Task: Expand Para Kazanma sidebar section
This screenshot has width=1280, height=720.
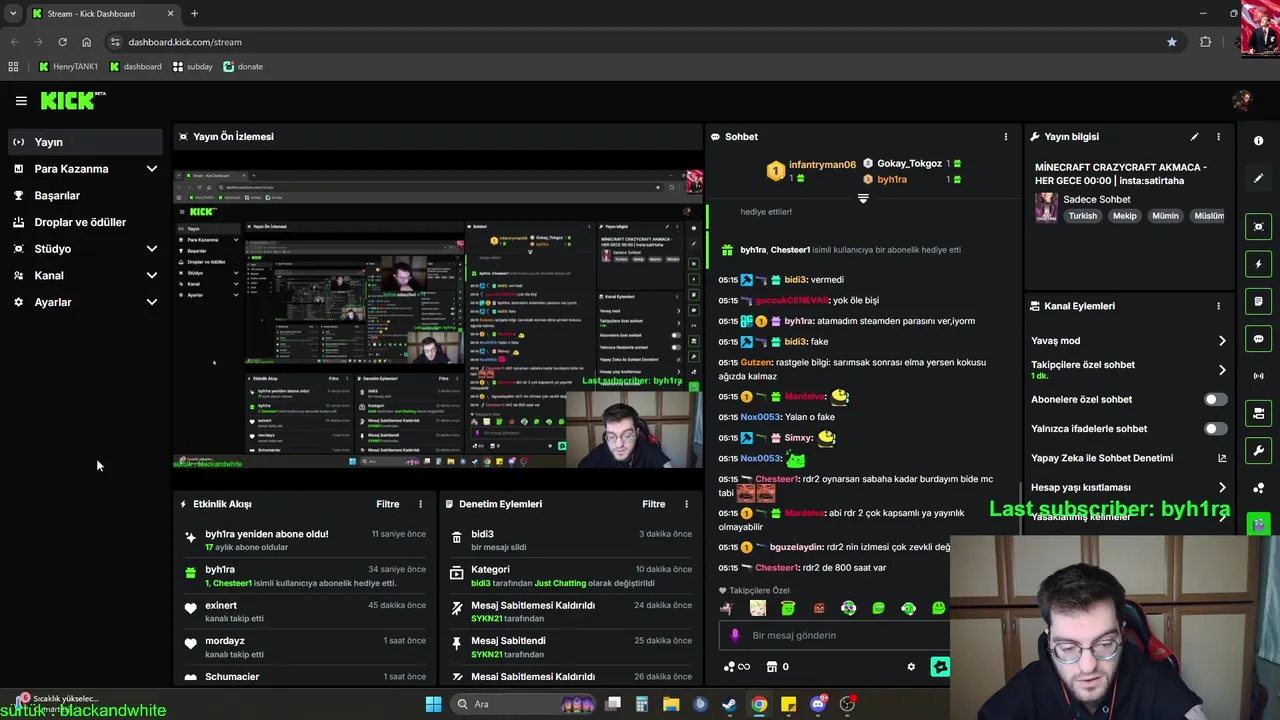Action: (152, 169)
